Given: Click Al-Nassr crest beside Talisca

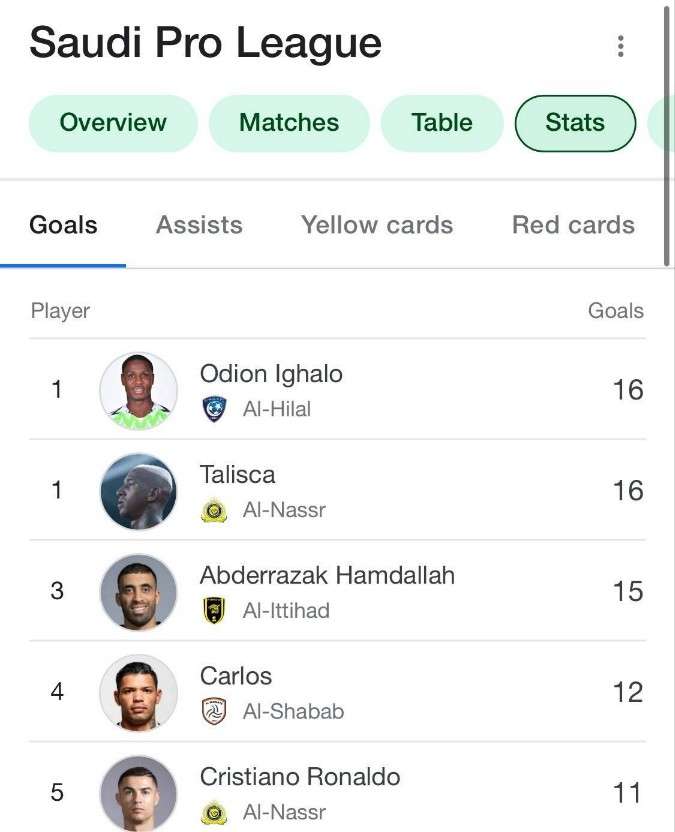Looking at the screenshot, I should [214, 510].
